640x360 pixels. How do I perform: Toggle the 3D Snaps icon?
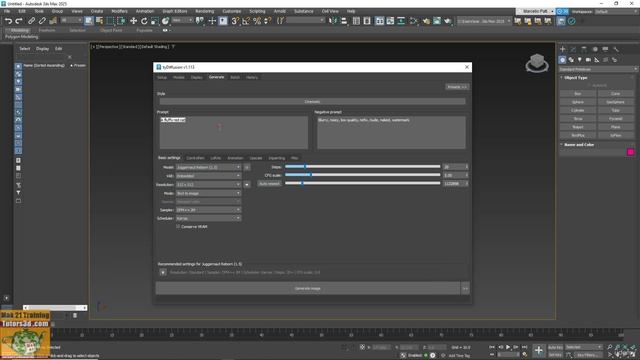coord(235,21)
